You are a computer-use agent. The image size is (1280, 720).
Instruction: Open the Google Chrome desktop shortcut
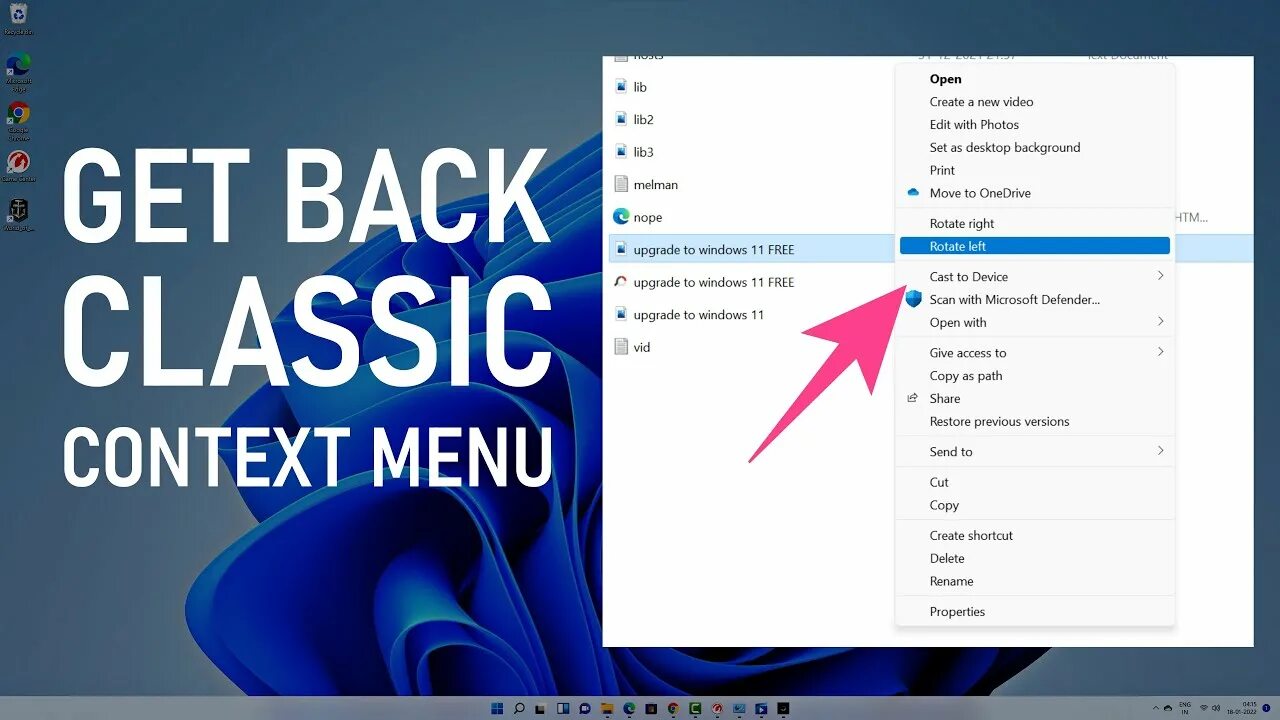click(x=18, y=119)
